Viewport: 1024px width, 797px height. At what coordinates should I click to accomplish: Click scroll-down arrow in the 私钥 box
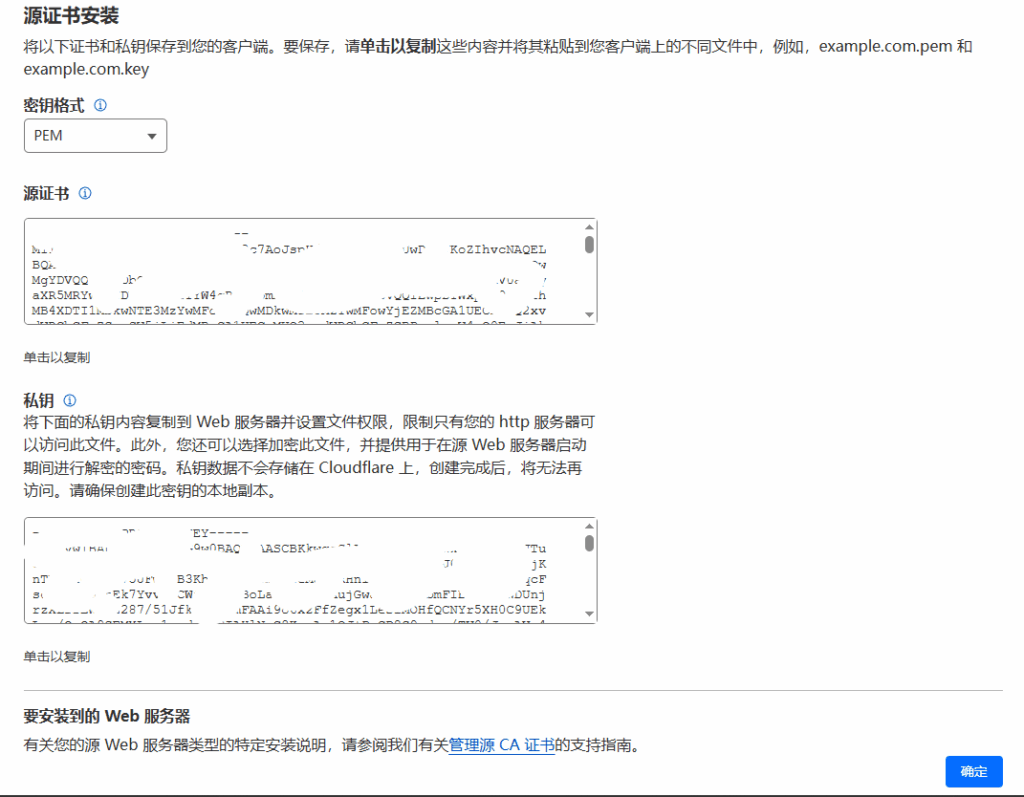(589, 613)
